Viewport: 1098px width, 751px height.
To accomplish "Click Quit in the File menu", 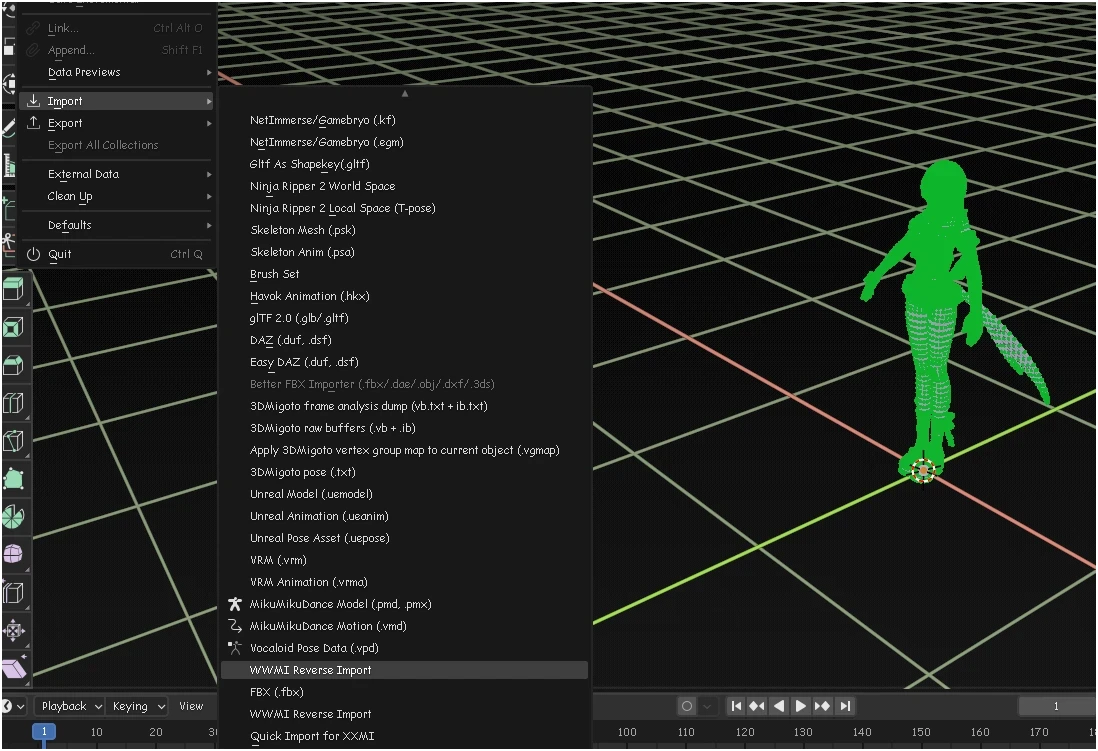I will coord(60,254).
